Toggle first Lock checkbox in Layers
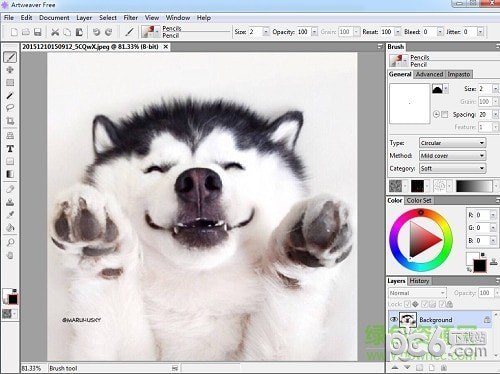500x374 pixels. [x=407, y=304]
